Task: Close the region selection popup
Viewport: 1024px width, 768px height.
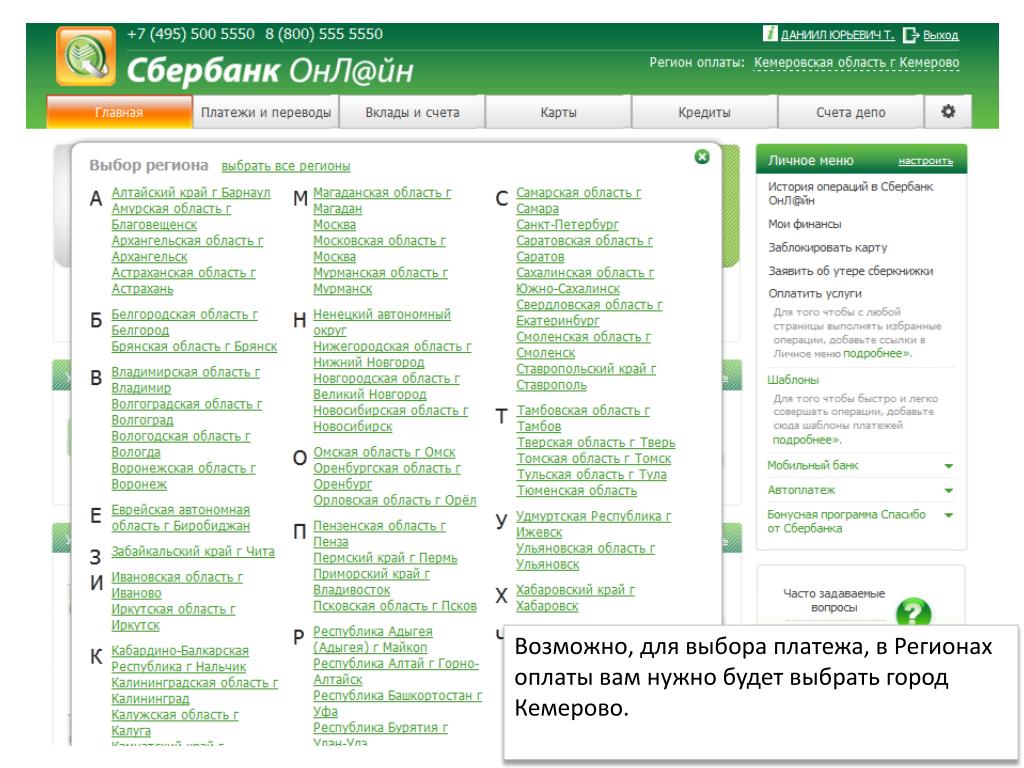Action: click(x=702, y=157)
